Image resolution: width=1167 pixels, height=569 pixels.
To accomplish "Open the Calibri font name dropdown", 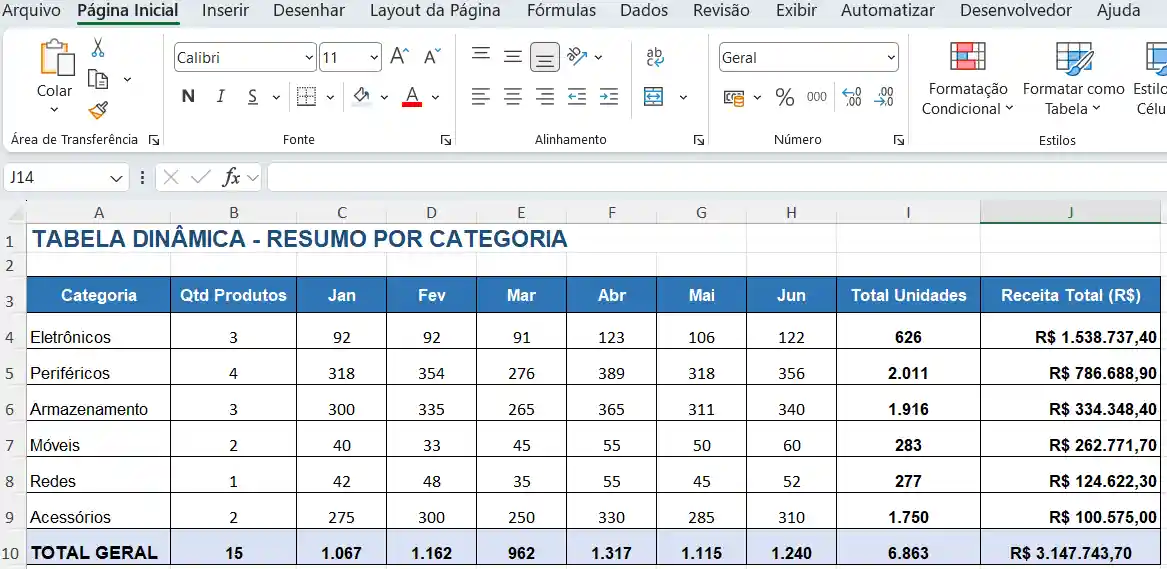I will coord(310,57).
